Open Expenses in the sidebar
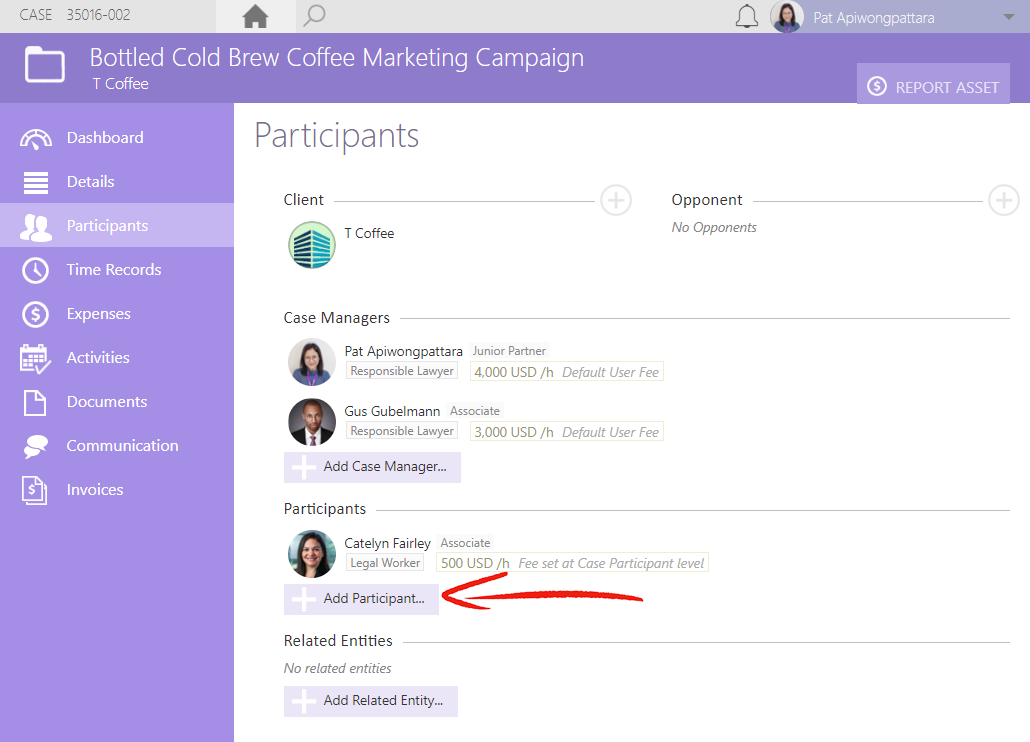Screen dimensions: 1030x742 117,313
